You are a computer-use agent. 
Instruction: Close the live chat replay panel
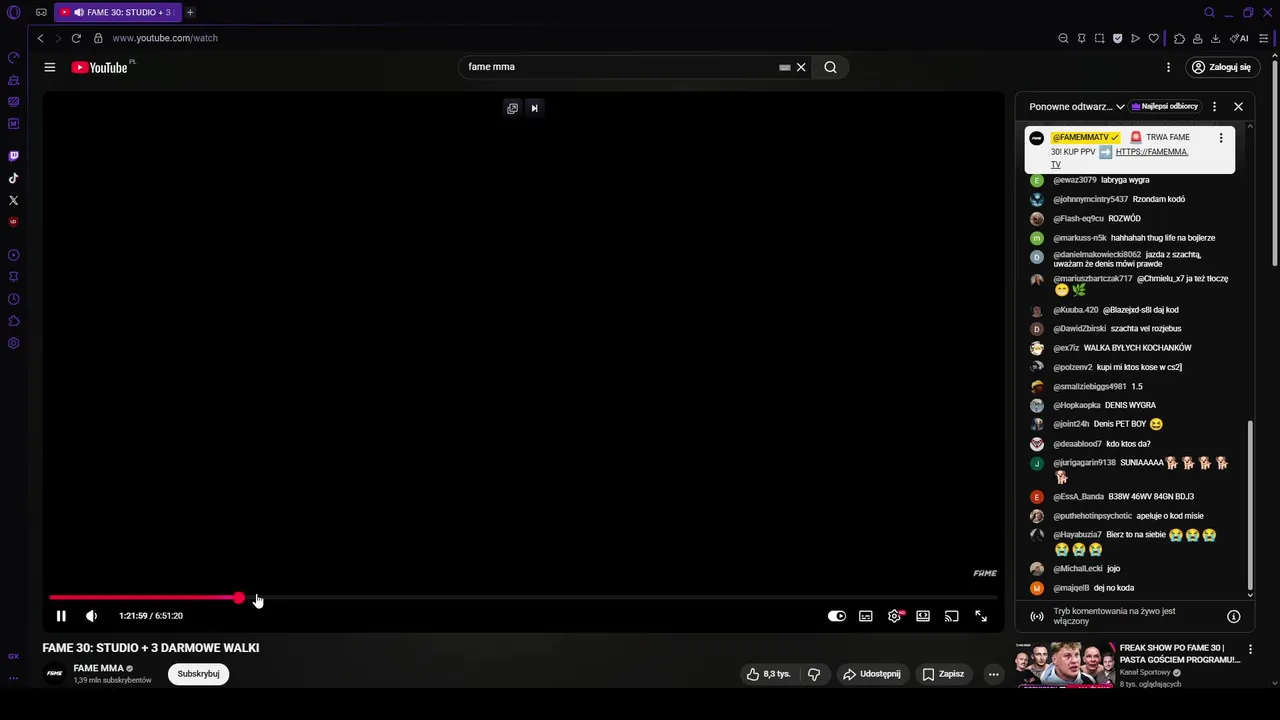click(1238, 106)
